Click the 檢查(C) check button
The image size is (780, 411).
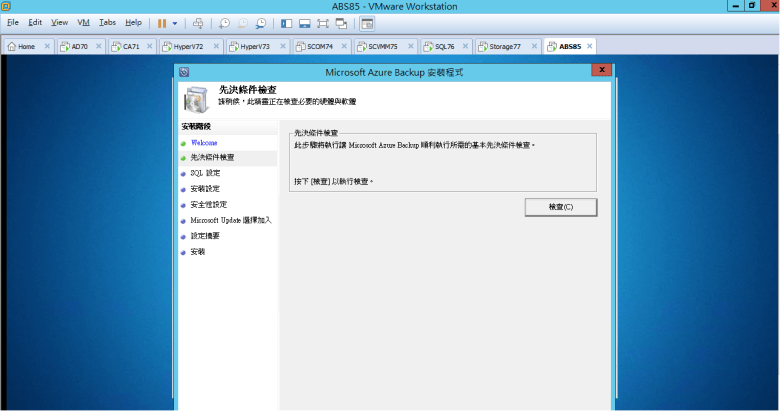pos(560,207)
